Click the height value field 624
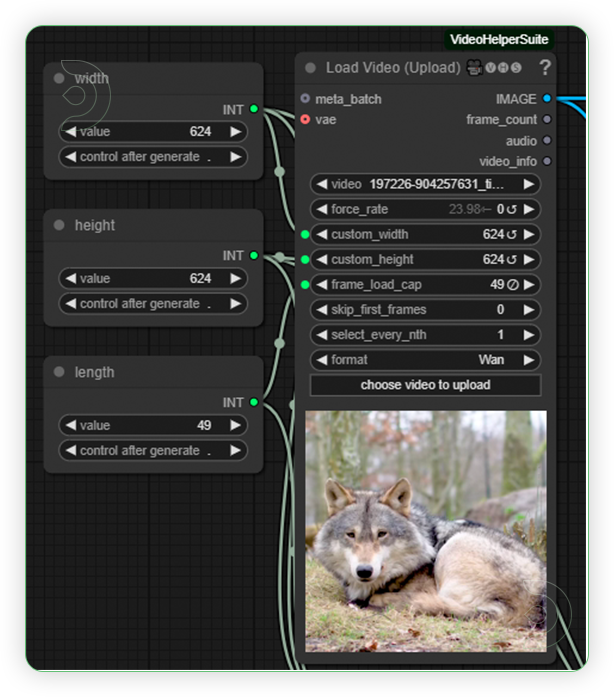The height and width of the screenshot is (697, 614). click(x=153, y=278)
